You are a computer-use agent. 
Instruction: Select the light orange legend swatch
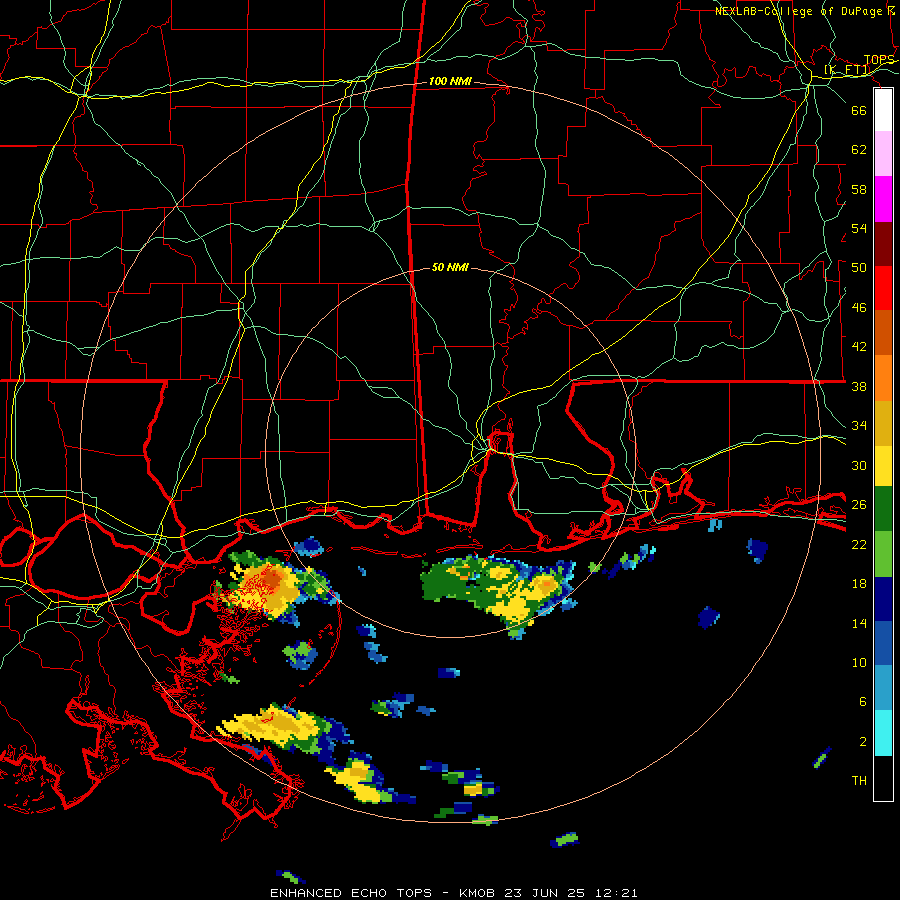tap(883, 378)
